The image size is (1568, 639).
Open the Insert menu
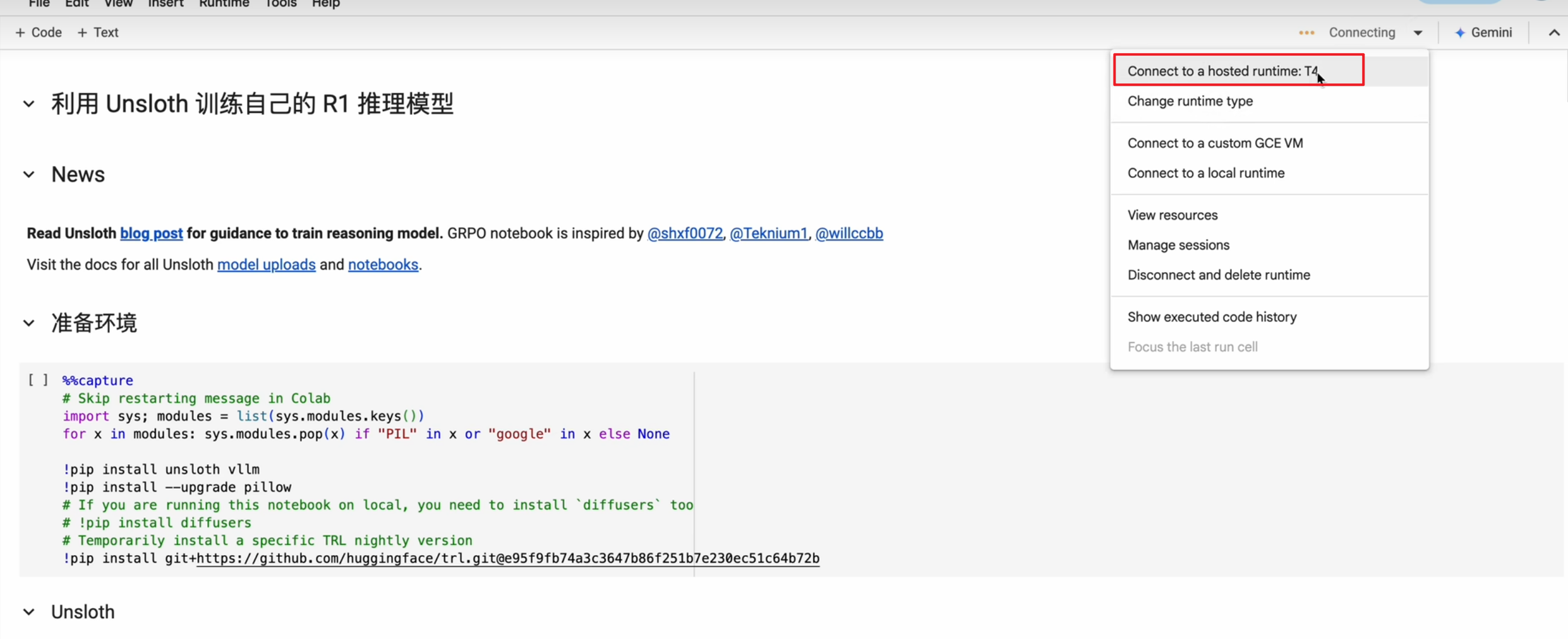click(166, 4)
